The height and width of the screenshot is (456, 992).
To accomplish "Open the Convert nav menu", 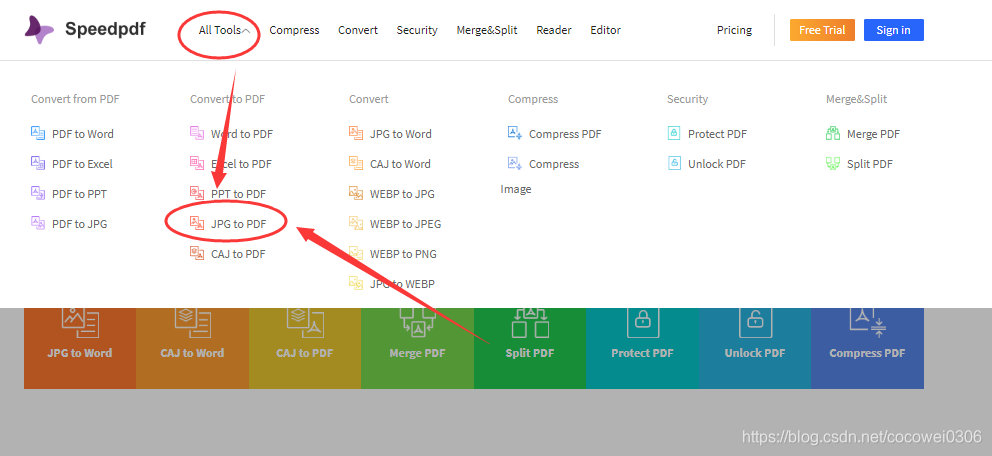I will coord(357,30).
